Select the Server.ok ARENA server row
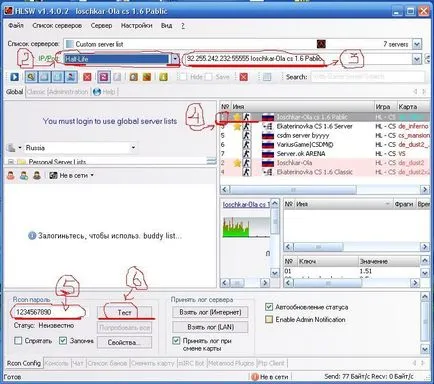This screenshot has height=384, width=434. click(325, 154)
